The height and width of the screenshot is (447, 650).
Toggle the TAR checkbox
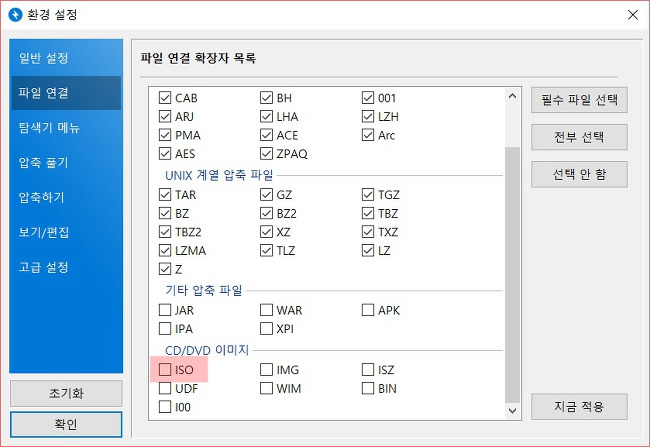[165, 194]
